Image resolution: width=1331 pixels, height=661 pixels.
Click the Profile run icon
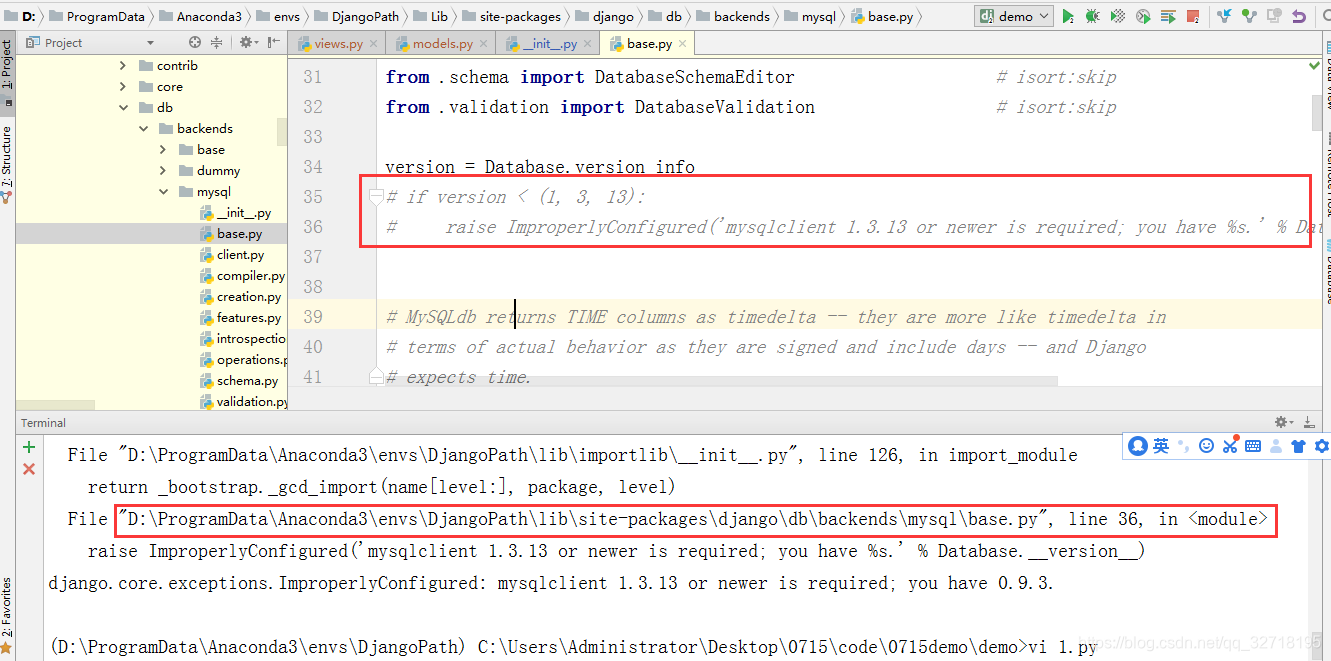(x=1143, y=16)
